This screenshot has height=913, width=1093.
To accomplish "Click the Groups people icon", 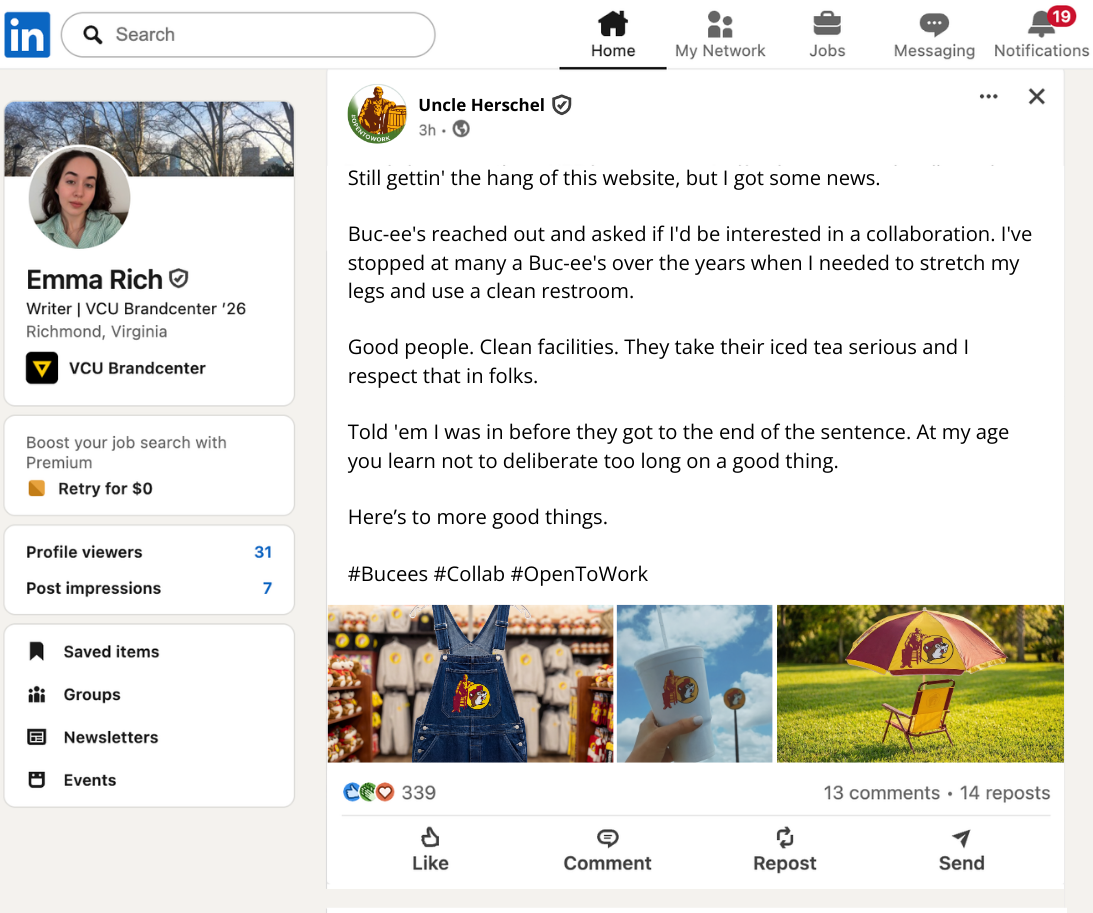I will point(37,694).
